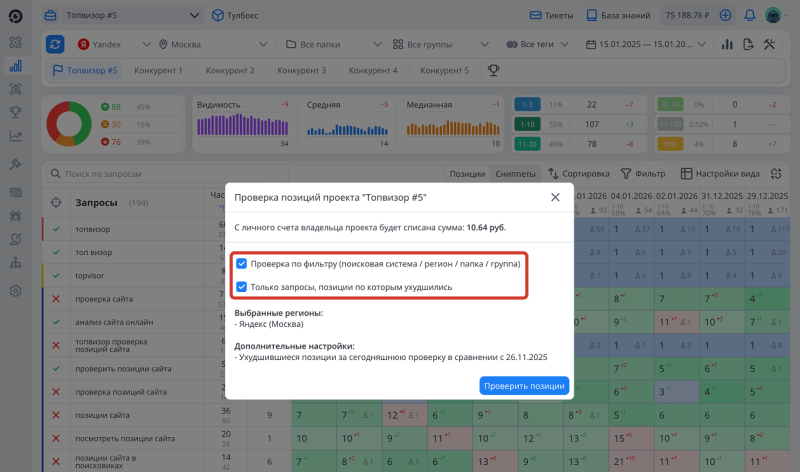Viewport: 800px width, 472px height.
Task: Uncheck "Проверка по фильтру" checkbox
Action: tap(241, 266)
